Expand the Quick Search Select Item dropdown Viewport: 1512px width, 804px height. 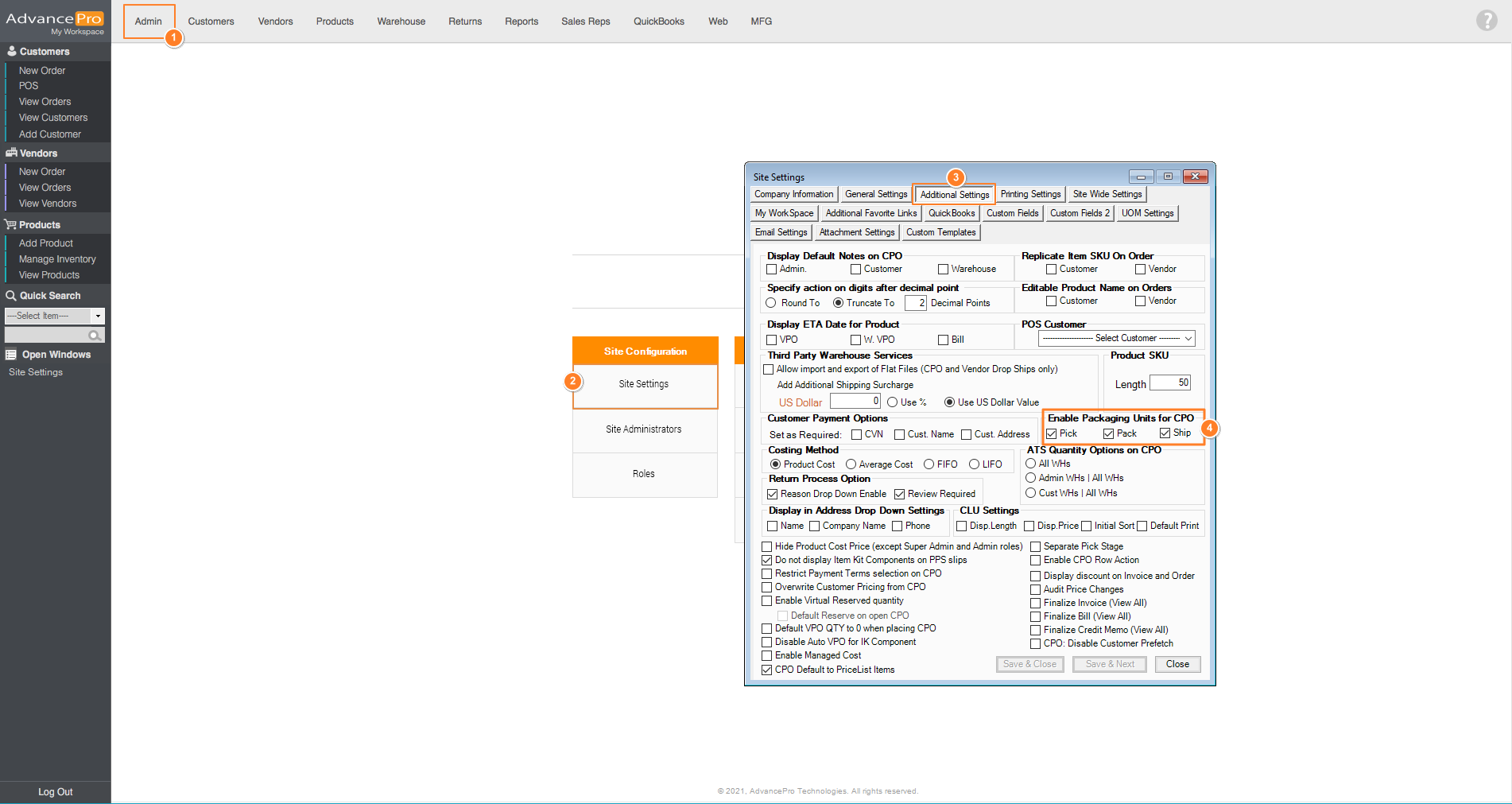[98, 316]
